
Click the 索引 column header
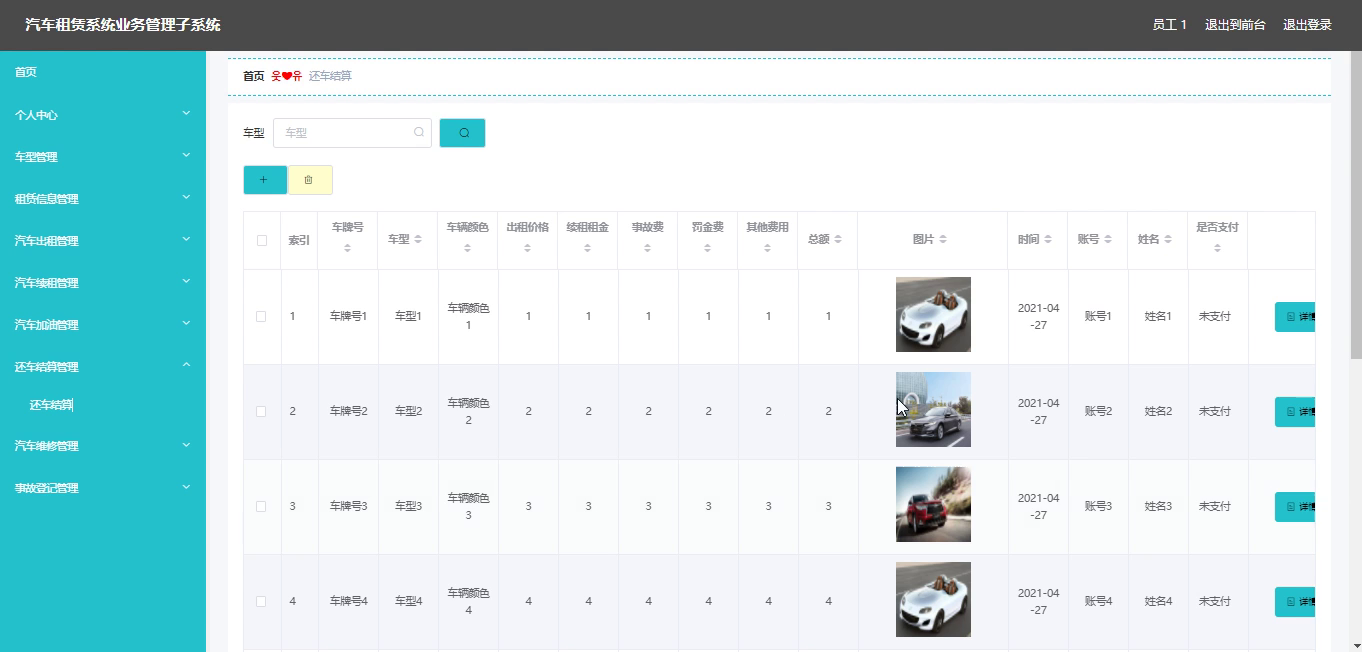coord(299,240)
